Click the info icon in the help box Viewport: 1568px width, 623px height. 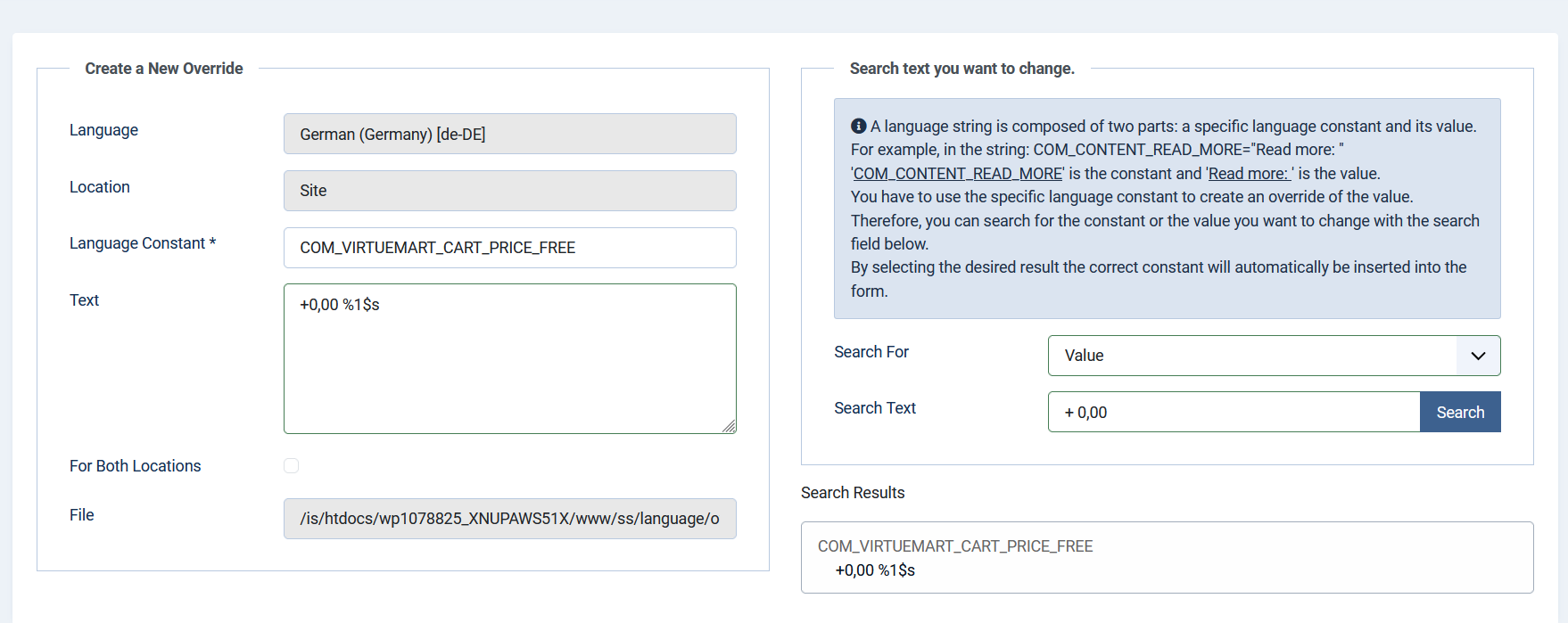coord(858,127)
